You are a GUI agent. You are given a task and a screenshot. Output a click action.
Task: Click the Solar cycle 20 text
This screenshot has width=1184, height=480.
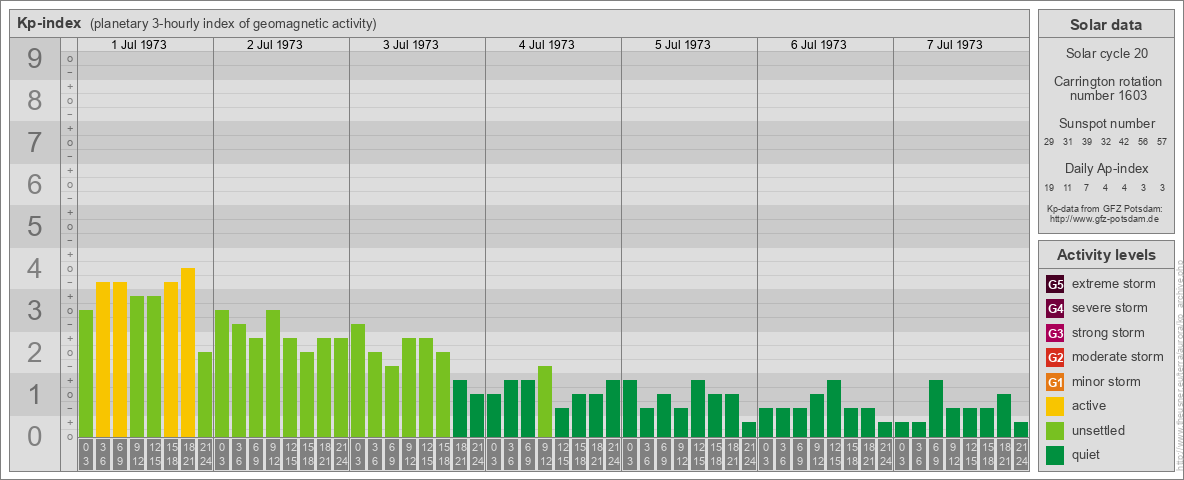tap(1105, 54)
